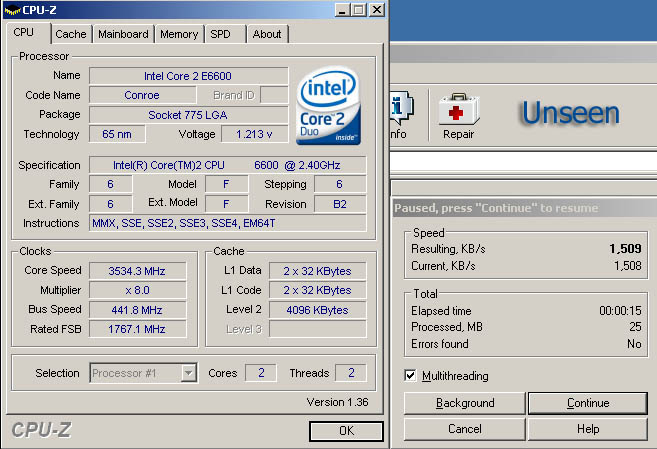This screenshot has width=657, height=449.
Task: Click the Specification field text
Action: (x=228, y=165)
